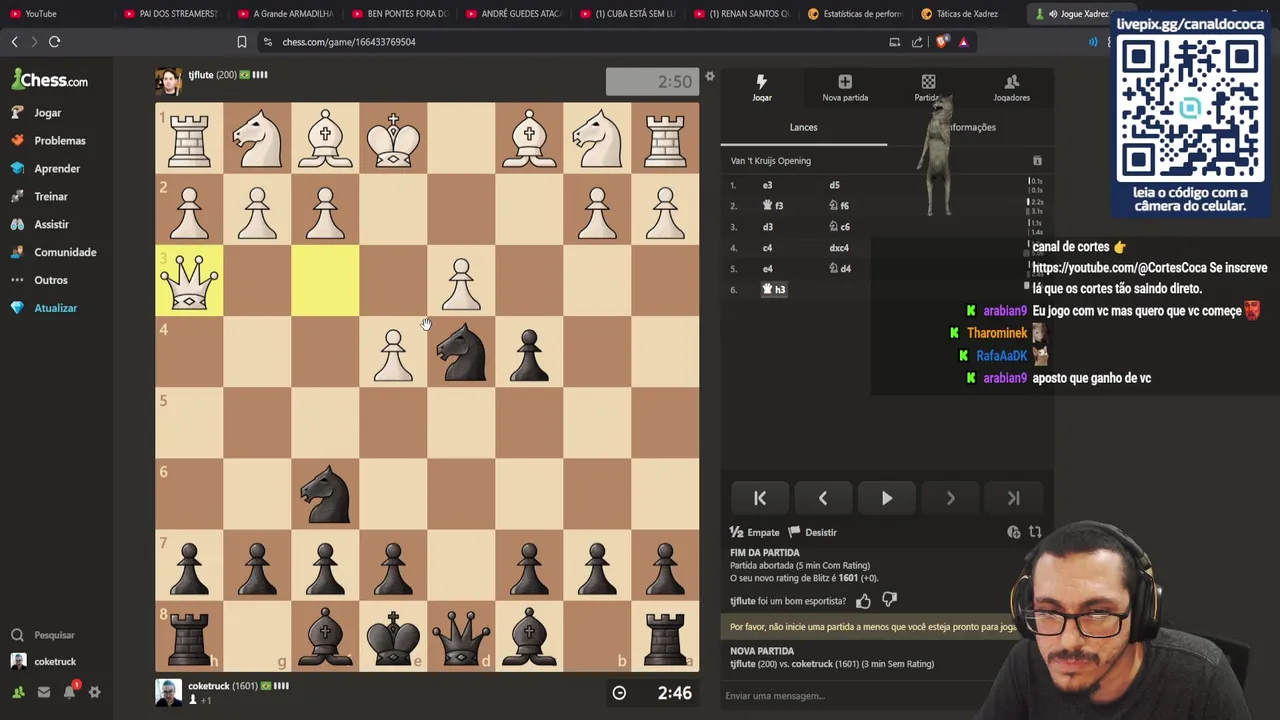Select move dxc4 in the move list

839,248
